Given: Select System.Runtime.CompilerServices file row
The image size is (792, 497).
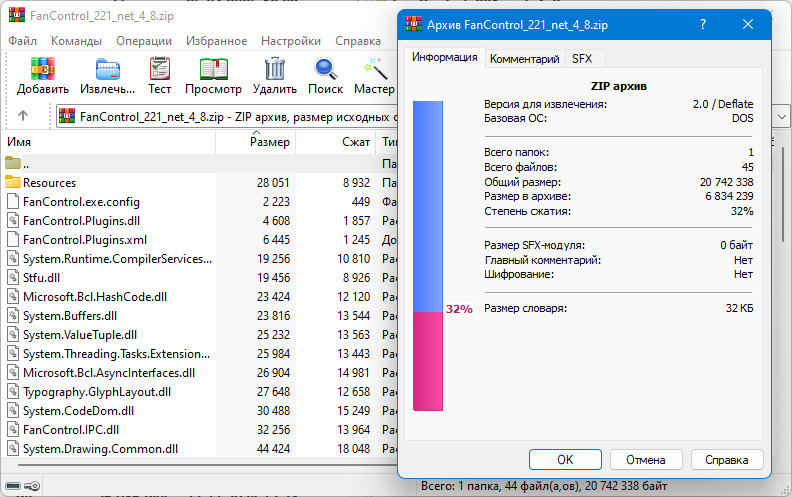Looking at the screenshot, I should point(201,259).
